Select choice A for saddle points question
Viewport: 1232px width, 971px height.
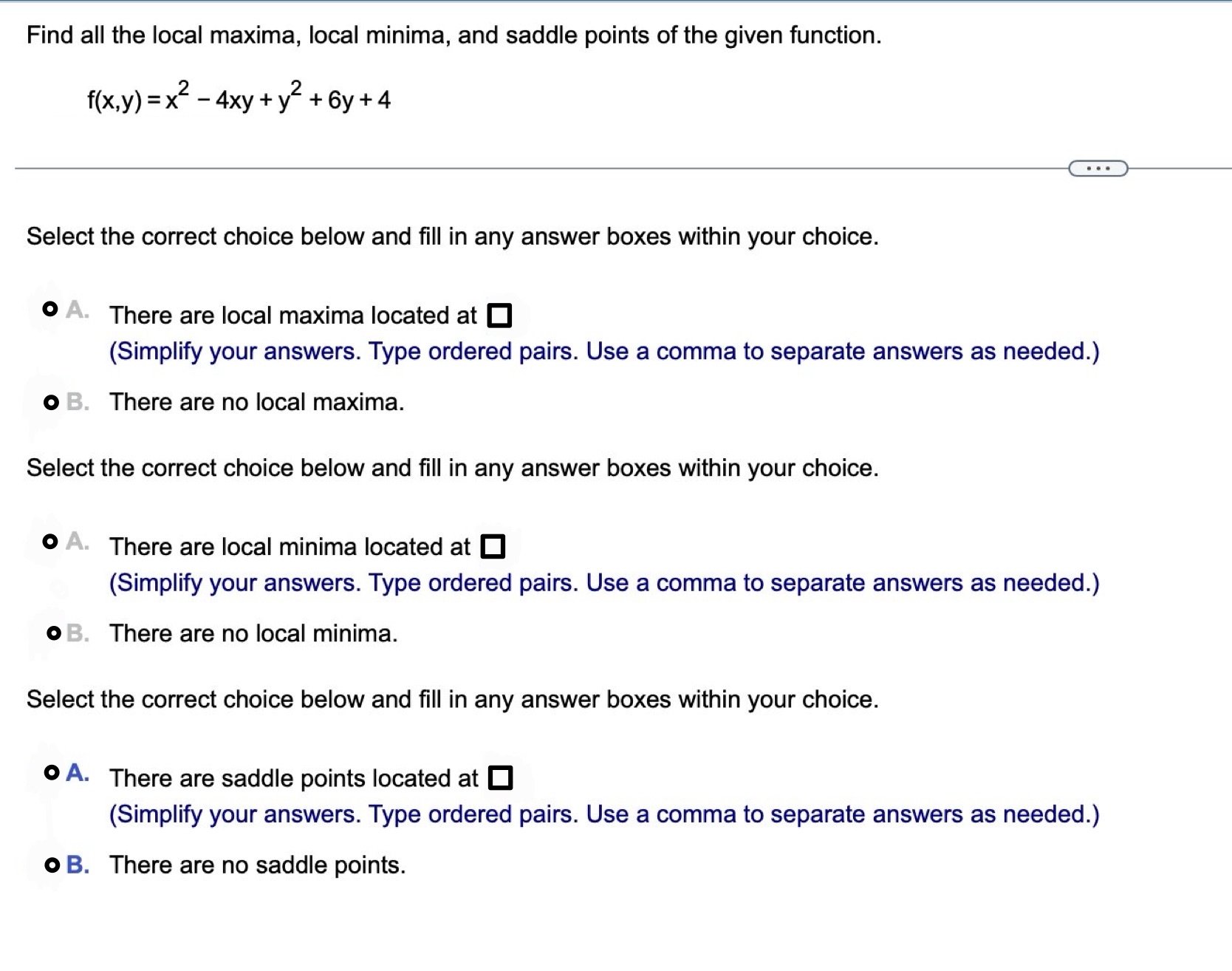(x=50, y=772)
